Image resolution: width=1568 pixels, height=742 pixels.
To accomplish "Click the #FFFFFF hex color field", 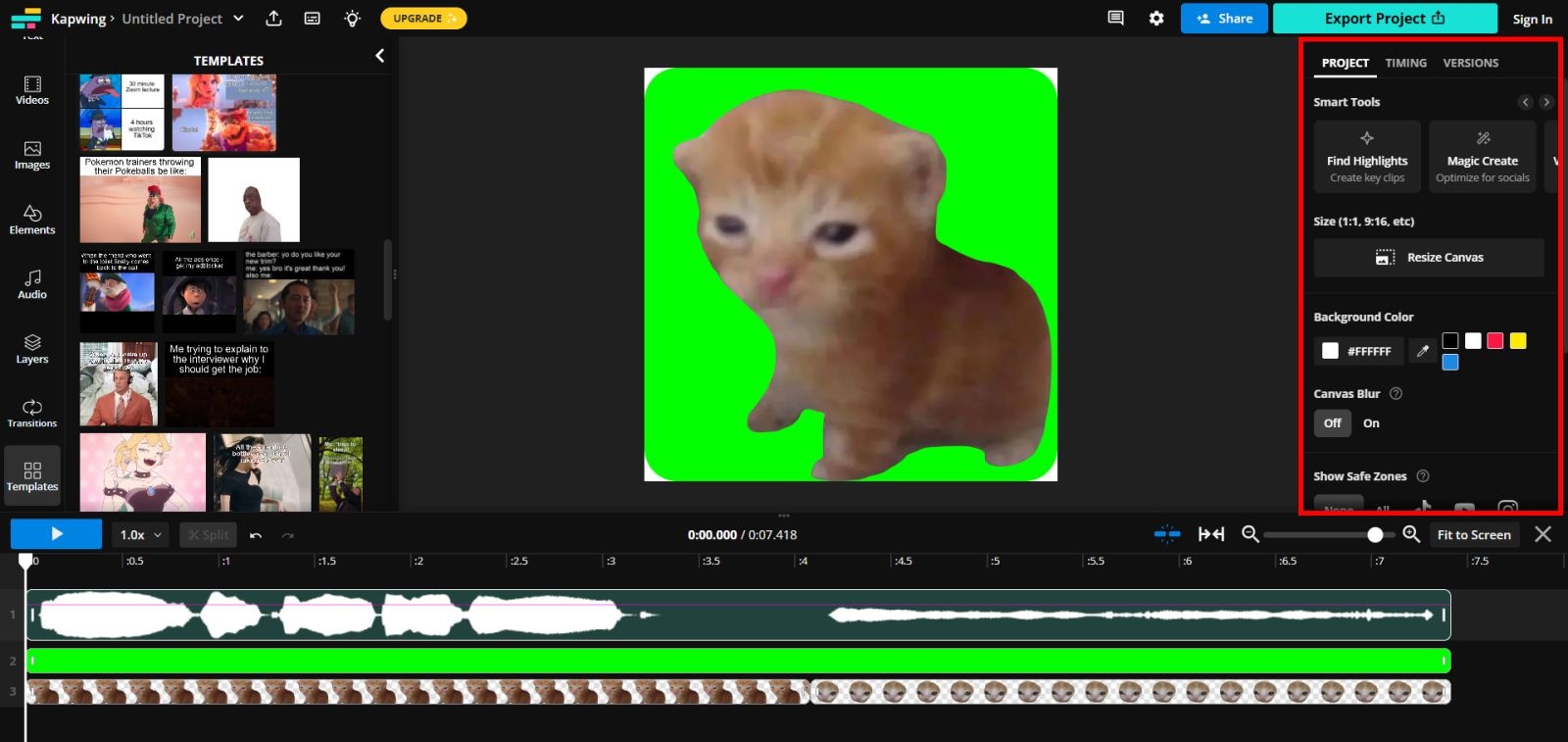I will click(x=1359, y=351).
